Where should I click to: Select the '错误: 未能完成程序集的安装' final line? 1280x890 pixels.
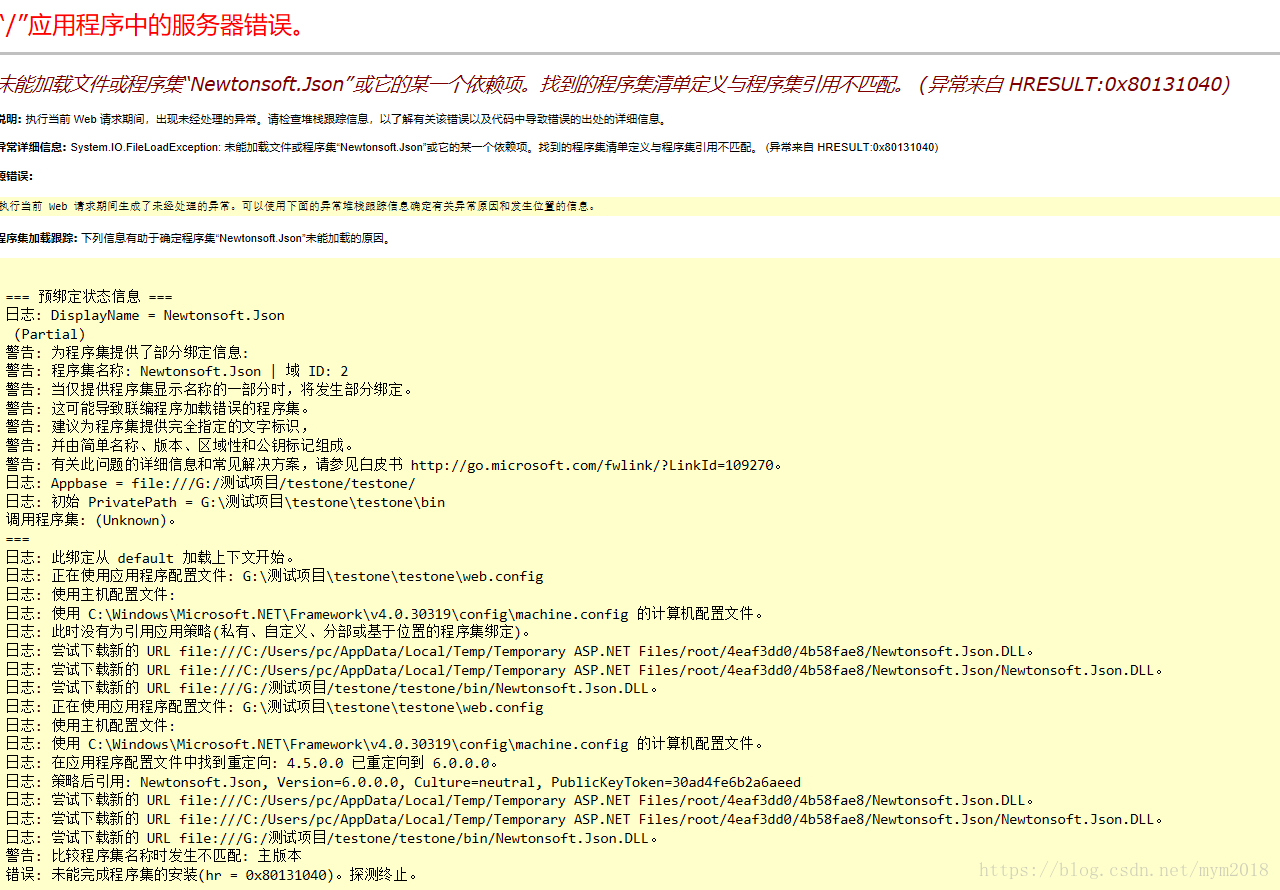[211, 875]
